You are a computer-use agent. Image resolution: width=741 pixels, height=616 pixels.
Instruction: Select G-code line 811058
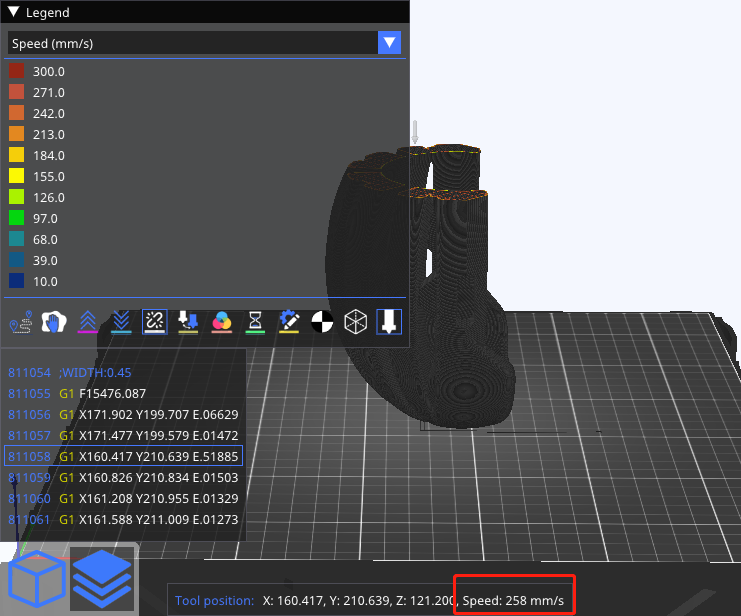tap(123, 456)
